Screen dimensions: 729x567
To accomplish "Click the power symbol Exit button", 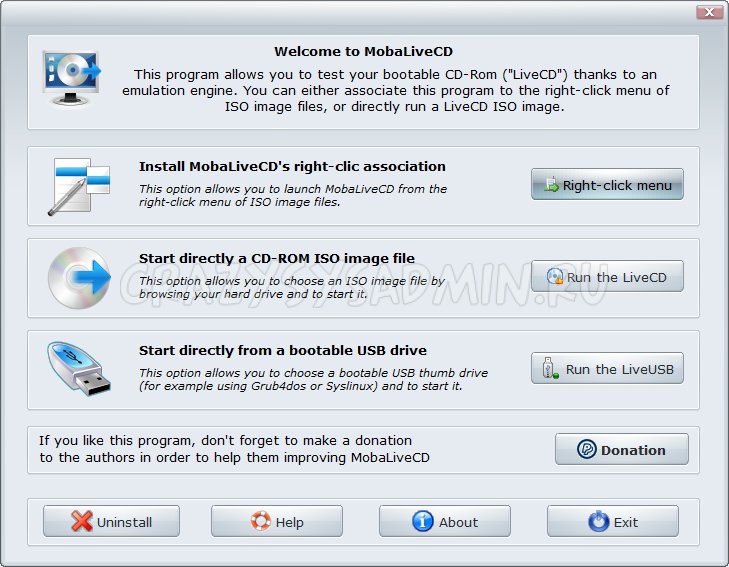I will tap(612, 522).
